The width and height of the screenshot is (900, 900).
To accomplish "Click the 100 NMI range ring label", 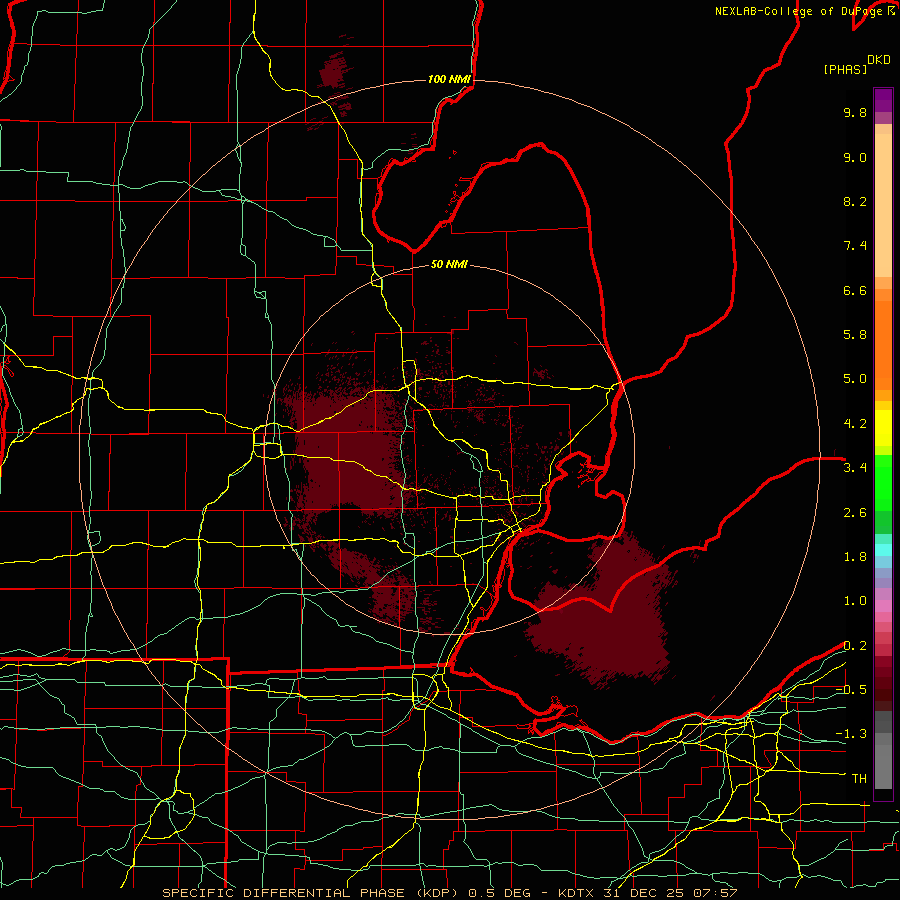I will (449, 79).
